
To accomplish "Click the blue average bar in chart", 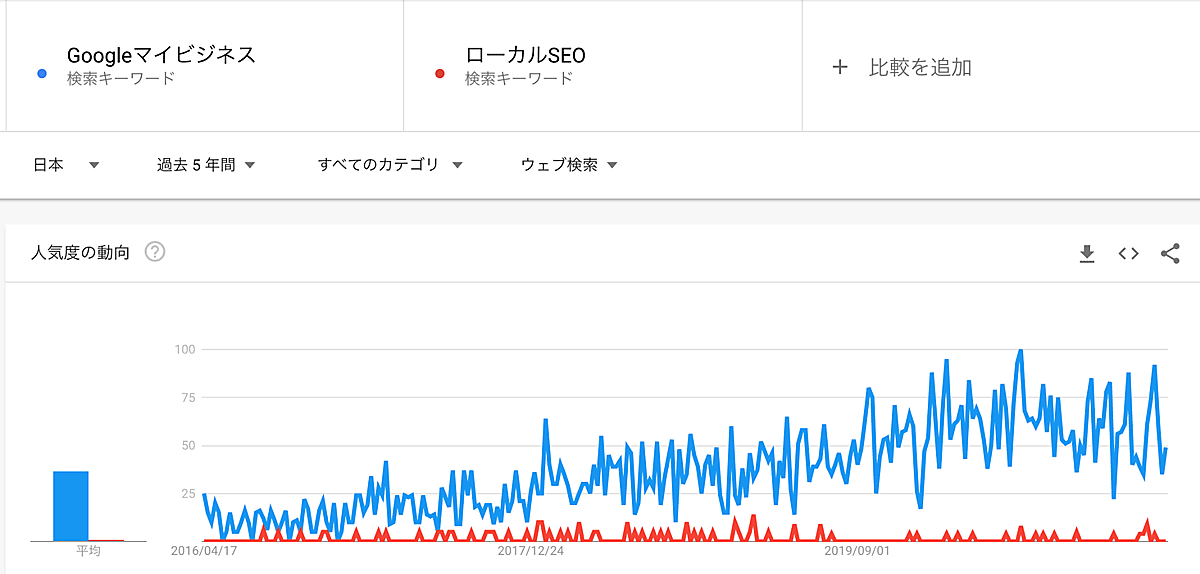I will point(70,506).
